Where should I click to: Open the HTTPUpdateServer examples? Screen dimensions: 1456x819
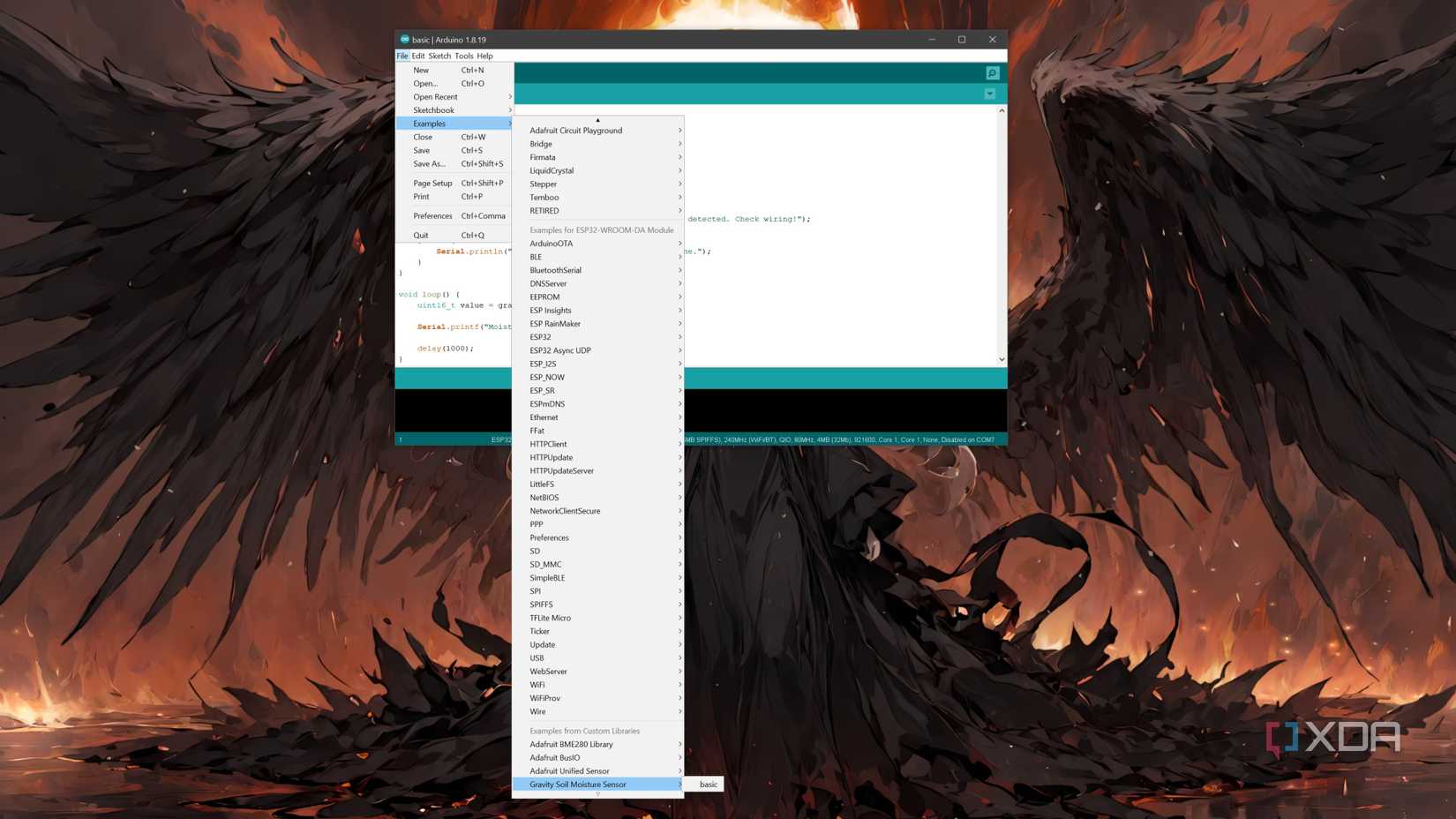(x=598, y=471)
